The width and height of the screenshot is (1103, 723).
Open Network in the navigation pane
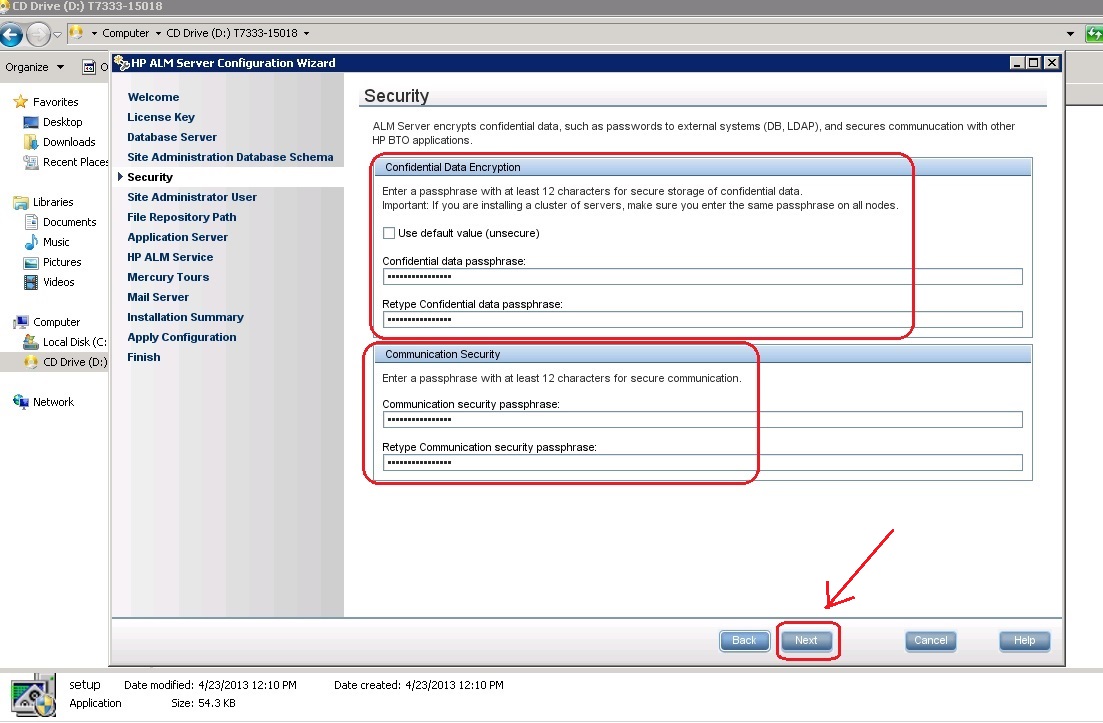(53, 402)
